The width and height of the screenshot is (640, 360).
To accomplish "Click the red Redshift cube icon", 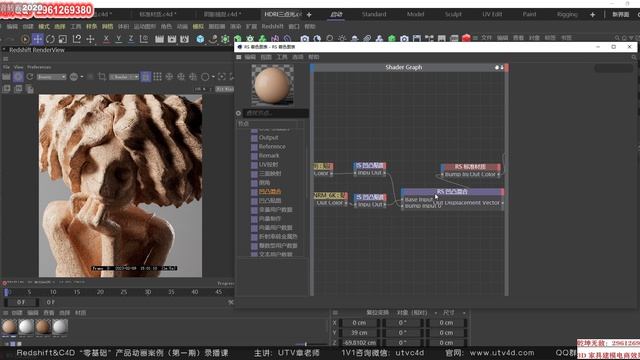I will tap(466, 38).
